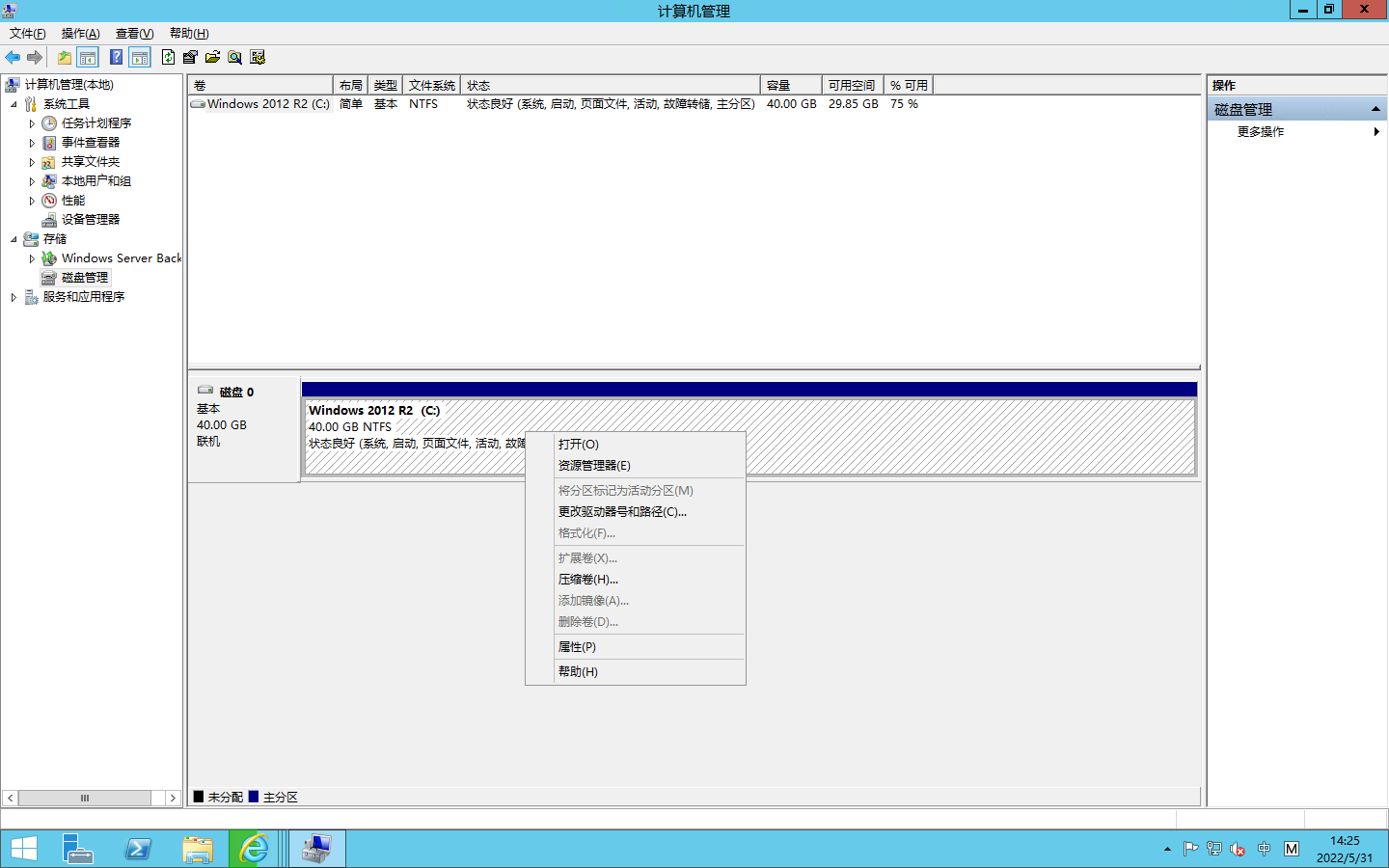Click the Properties toolbar icon
The width and height of the screenshot is (1389, 868).
click(190, 58)
